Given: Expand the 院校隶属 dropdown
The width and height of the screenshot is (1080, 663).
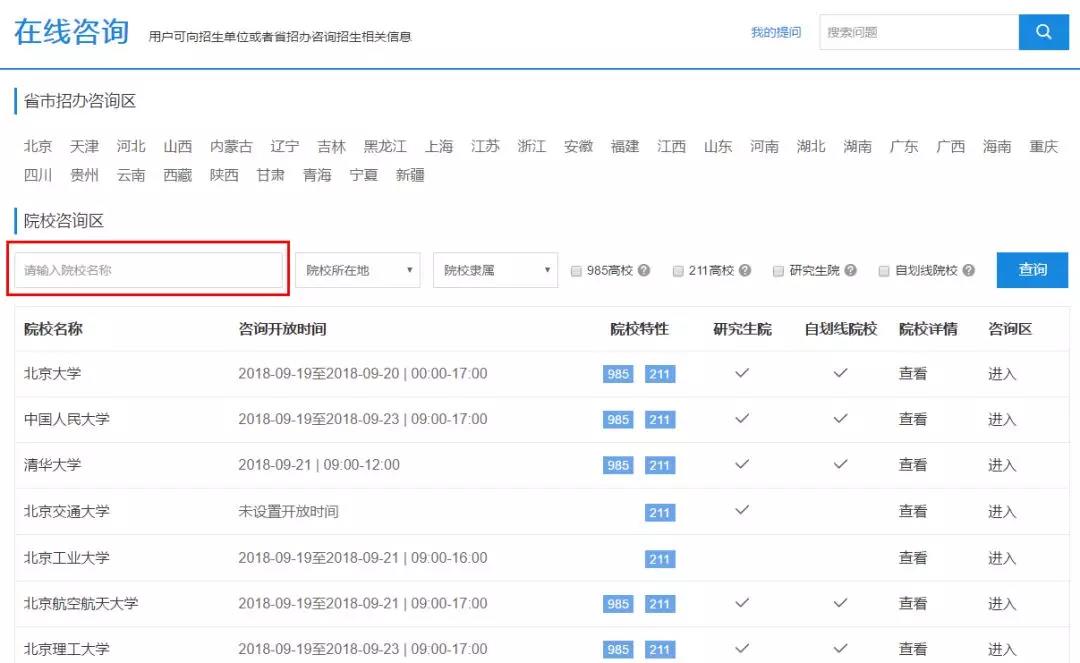Looking at the screenshot, I should [x=495, y=270].
